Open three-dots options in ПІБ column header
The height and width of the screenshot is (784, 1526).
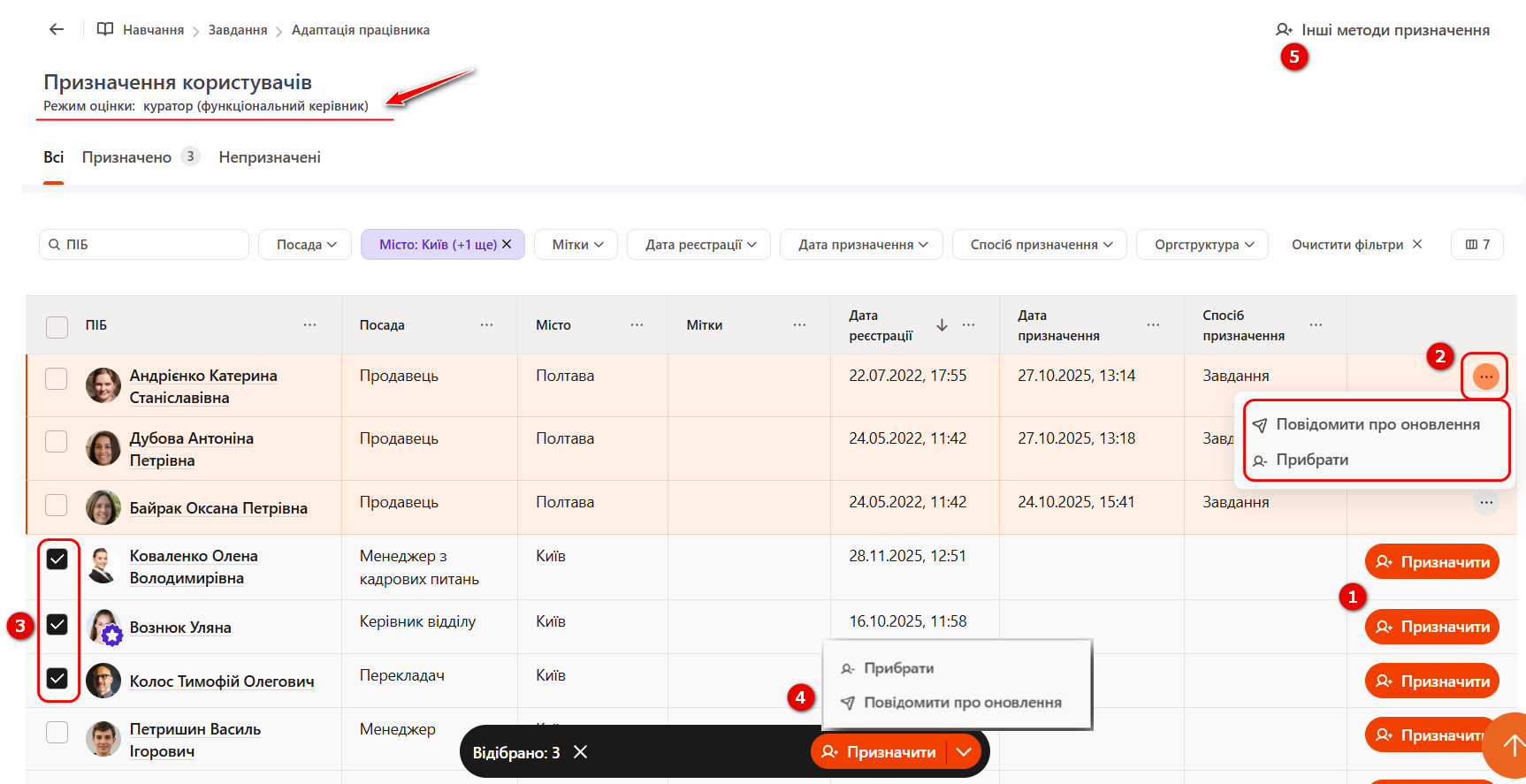pos(309,325)
